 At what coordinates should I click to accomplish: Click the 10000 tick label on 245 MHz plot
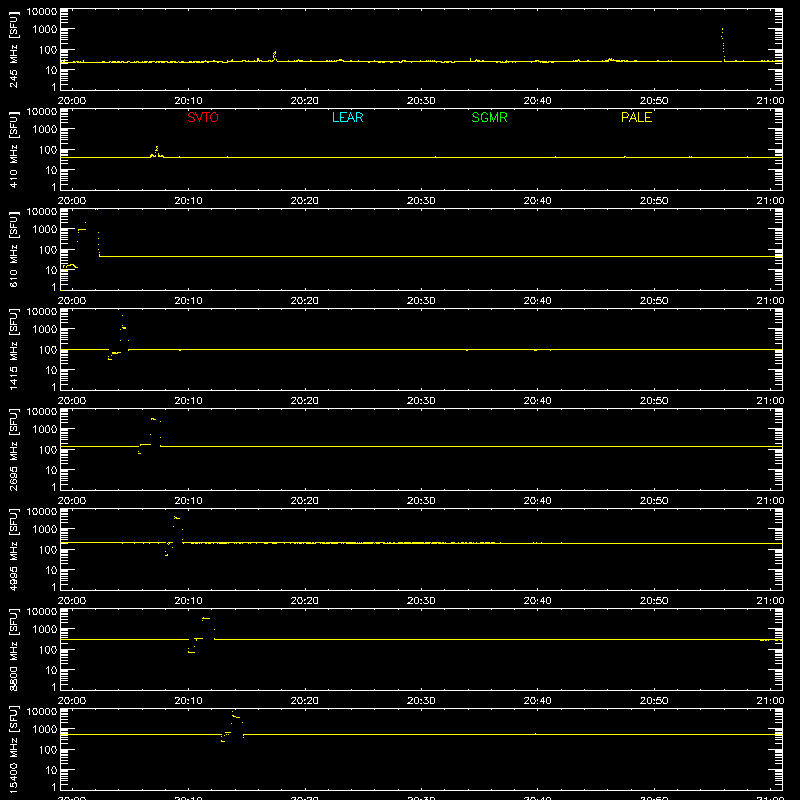(x=42, y=12)
